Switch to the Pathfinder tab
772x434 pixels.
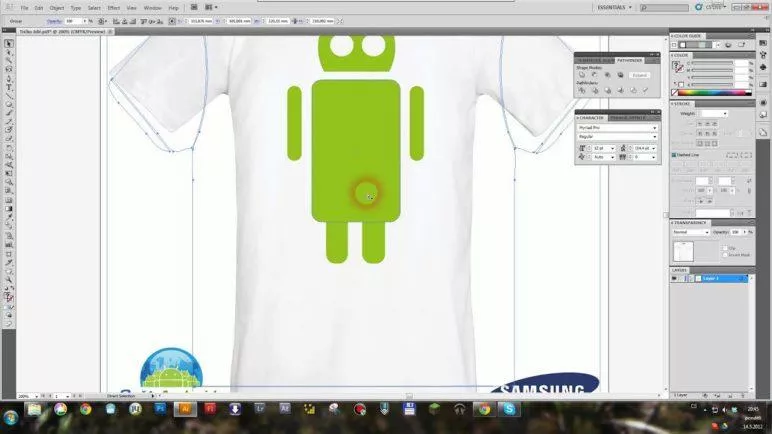click(630, 60)
